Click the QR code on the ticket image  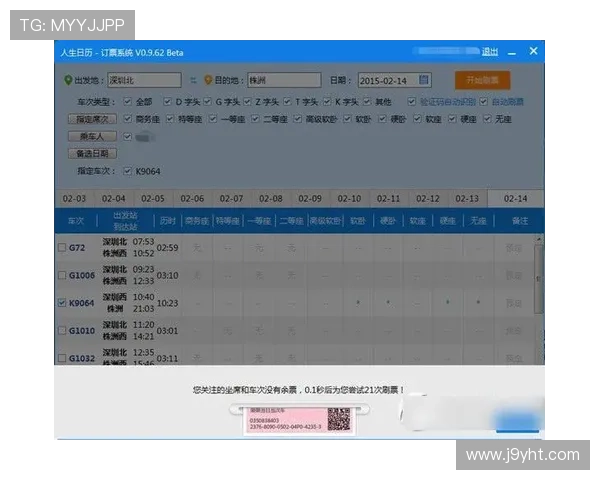point(339,419)
